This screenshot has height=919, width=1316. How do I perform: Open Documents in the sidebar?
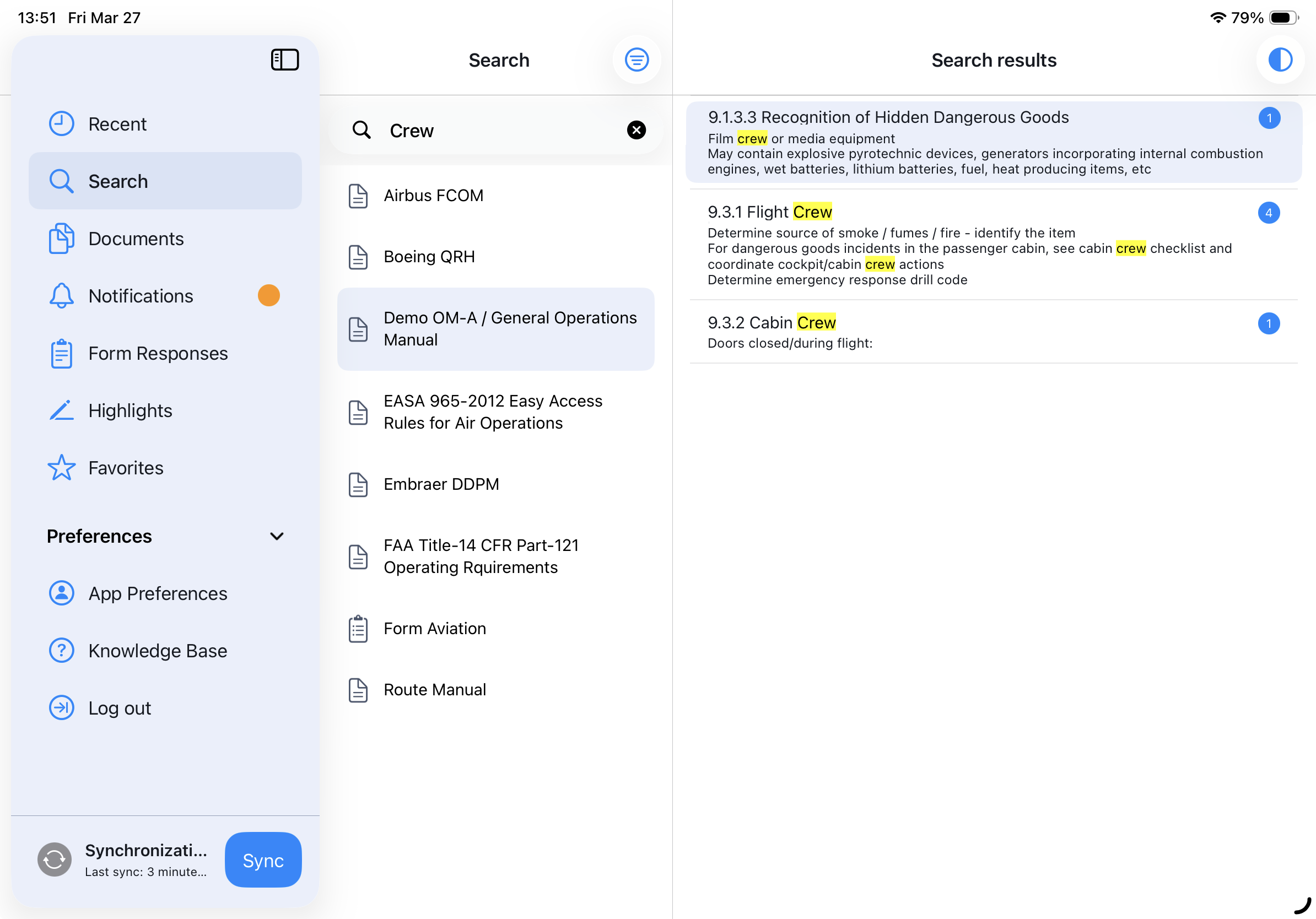(x=135, y=239)
